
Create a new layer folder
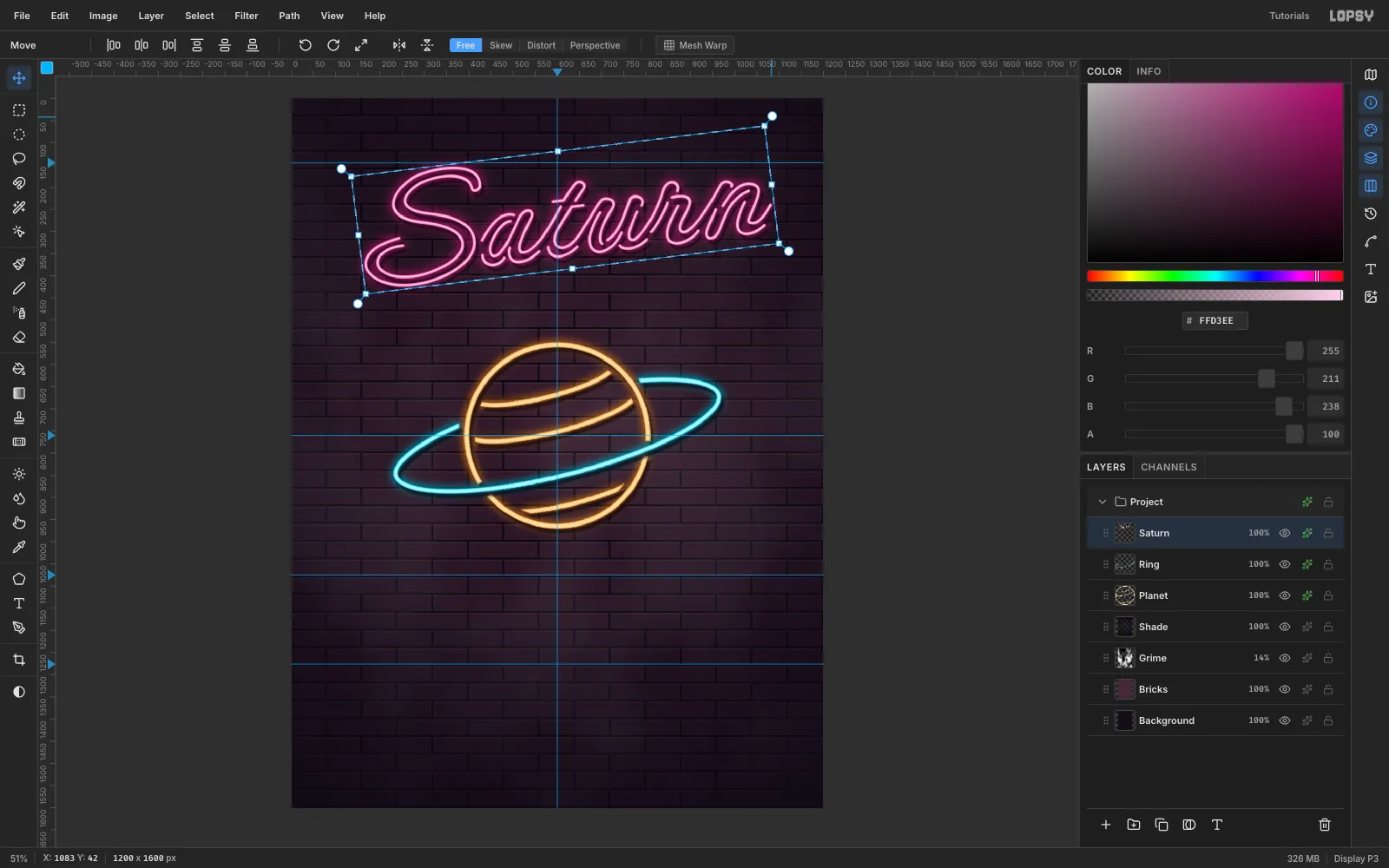pyautogui.click(x=1134, y=825)
